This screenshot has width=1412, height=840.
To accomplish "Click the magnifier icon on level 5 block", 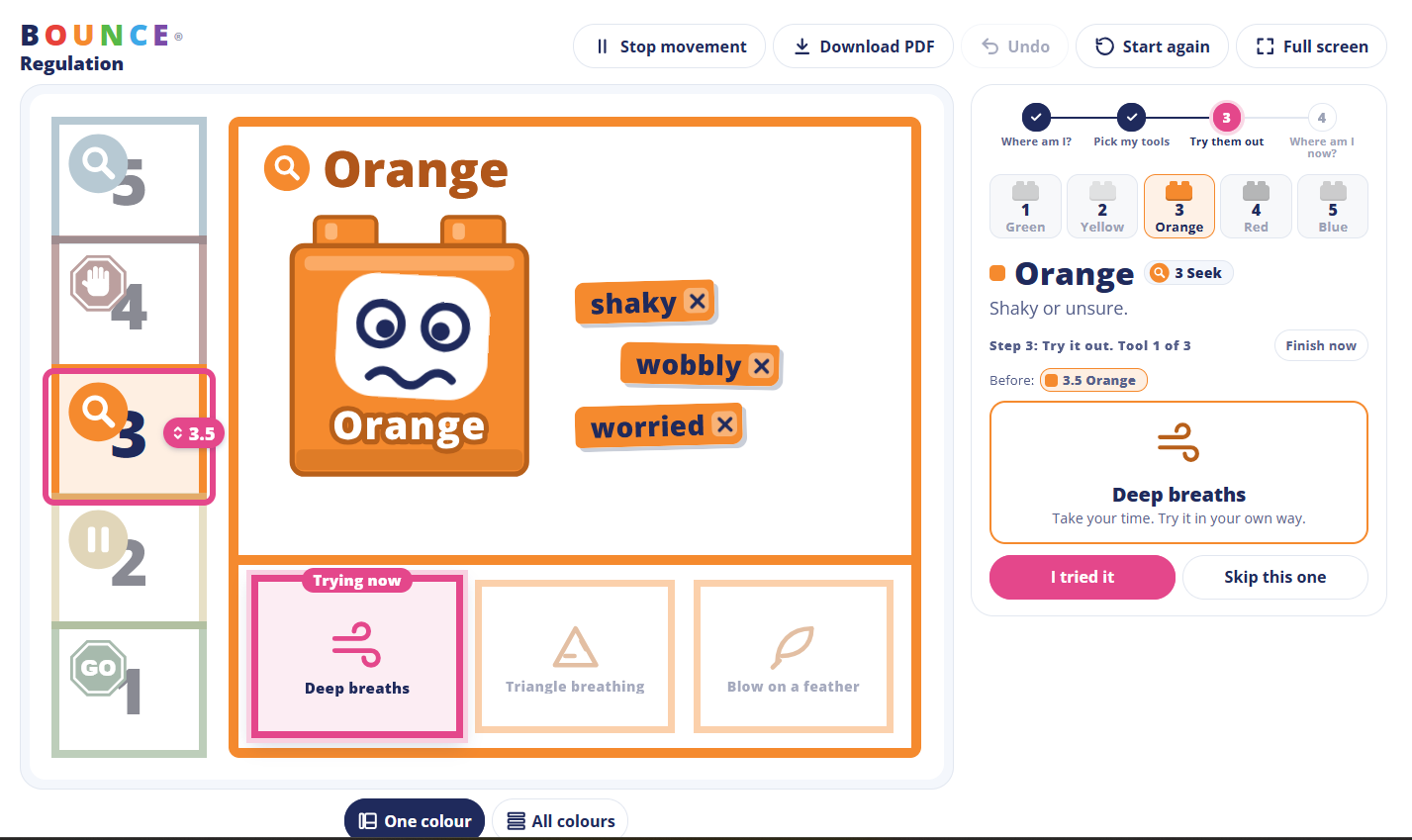I will (98, 162).
